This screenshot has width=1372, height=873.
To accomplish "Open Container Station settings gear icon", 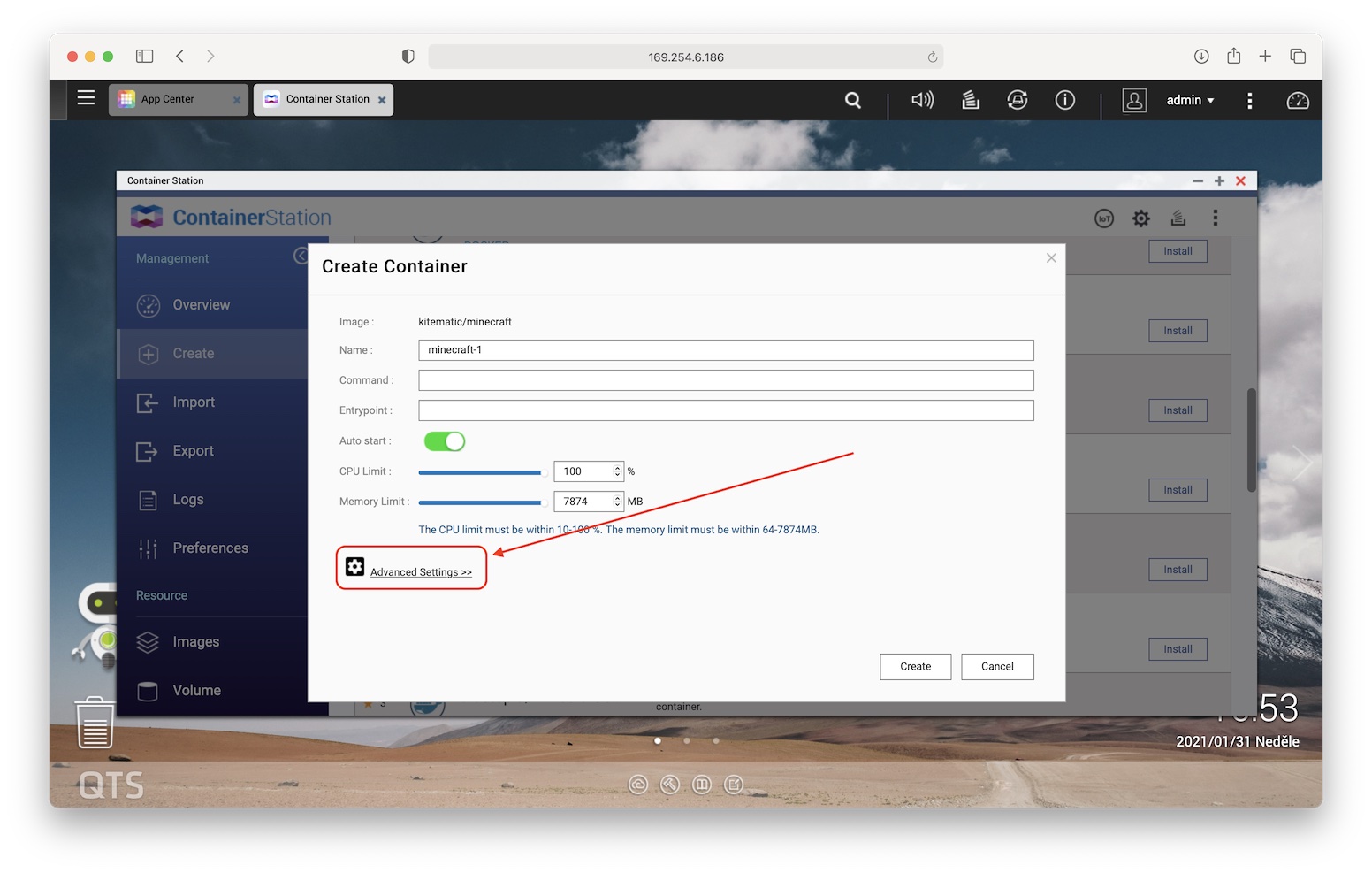I will [x=1141, y=218].
